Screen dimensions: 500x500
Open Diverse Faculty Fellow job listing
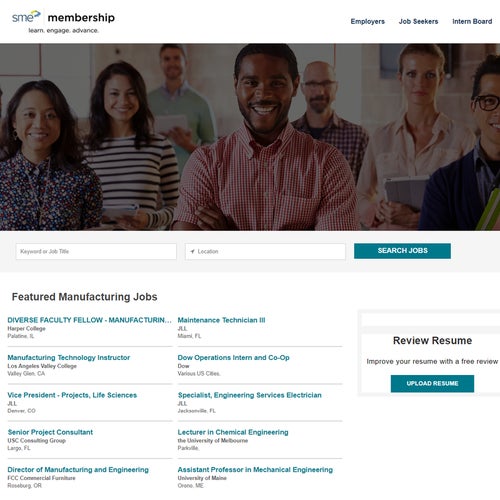click(x=89, y=320)
